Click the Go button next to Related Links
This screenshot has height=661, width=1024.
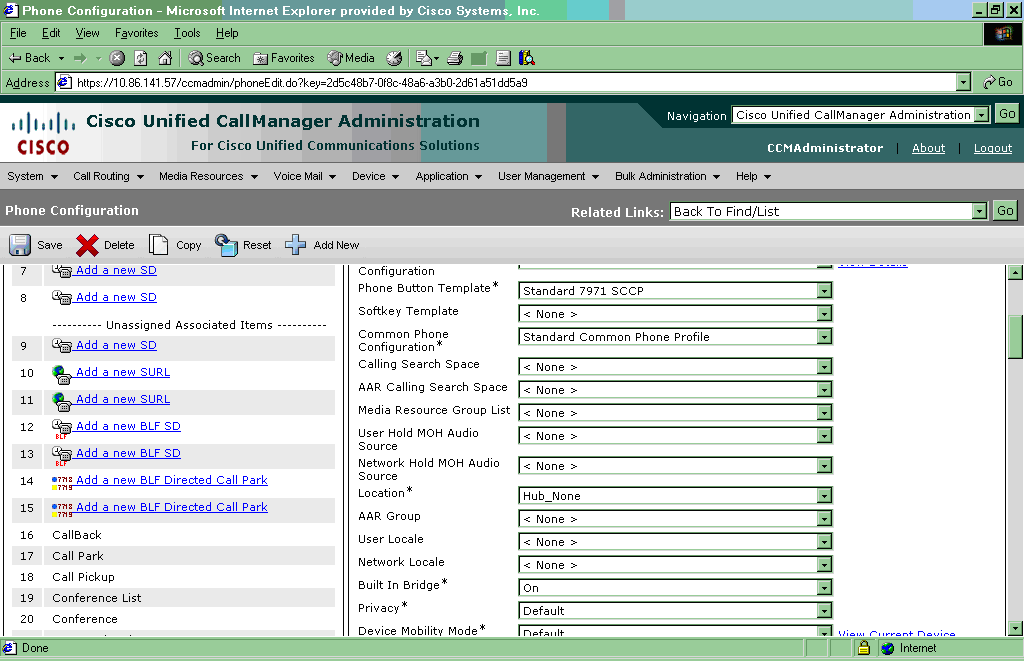[x=1004, y=210]
